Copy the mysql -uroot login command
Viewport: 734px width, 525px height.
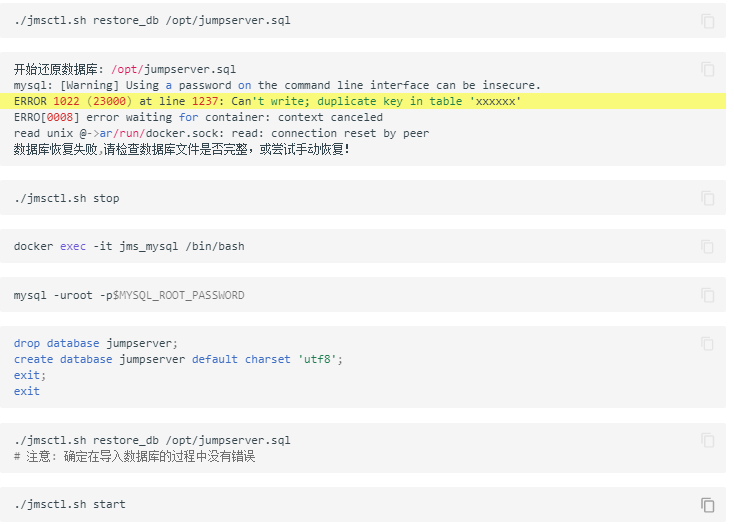(x=708, y=295)
